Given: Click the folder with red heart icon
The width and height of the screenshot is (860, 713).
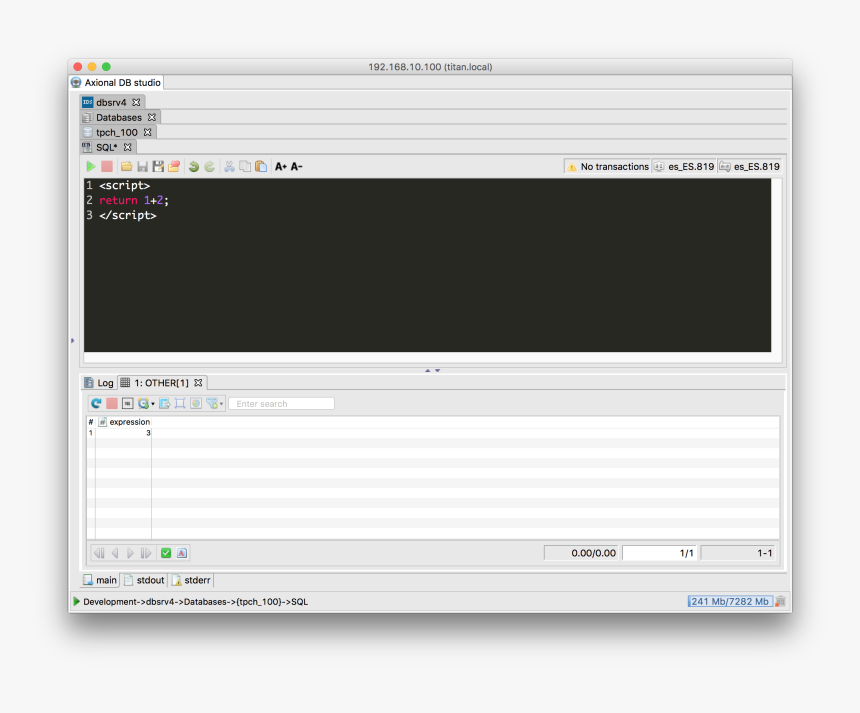Looking at the screenshot, I should point(174,167).
